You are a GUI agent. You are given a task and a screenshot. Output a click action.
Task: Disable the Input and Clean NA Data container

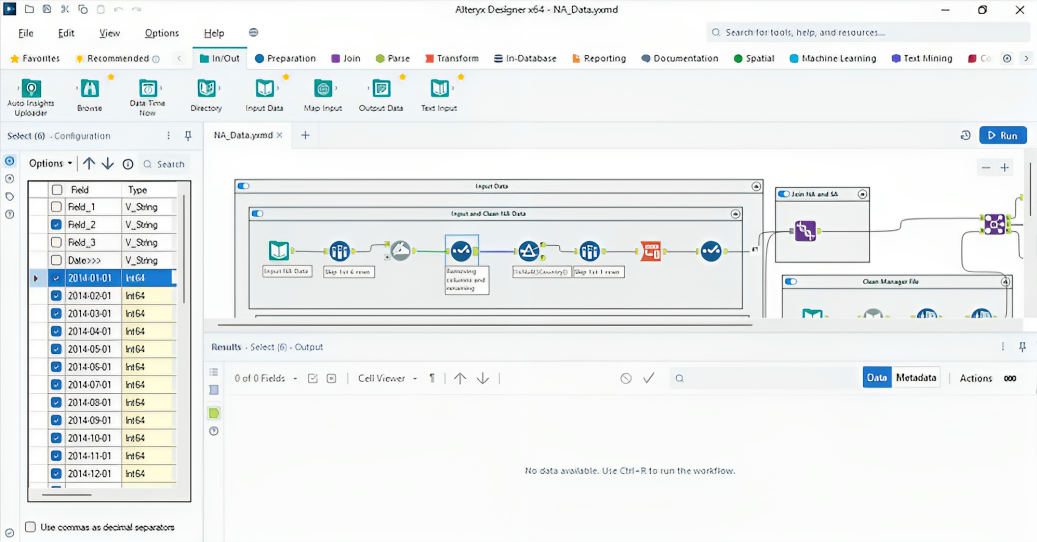pyautogui.click(x=257, y=213)
